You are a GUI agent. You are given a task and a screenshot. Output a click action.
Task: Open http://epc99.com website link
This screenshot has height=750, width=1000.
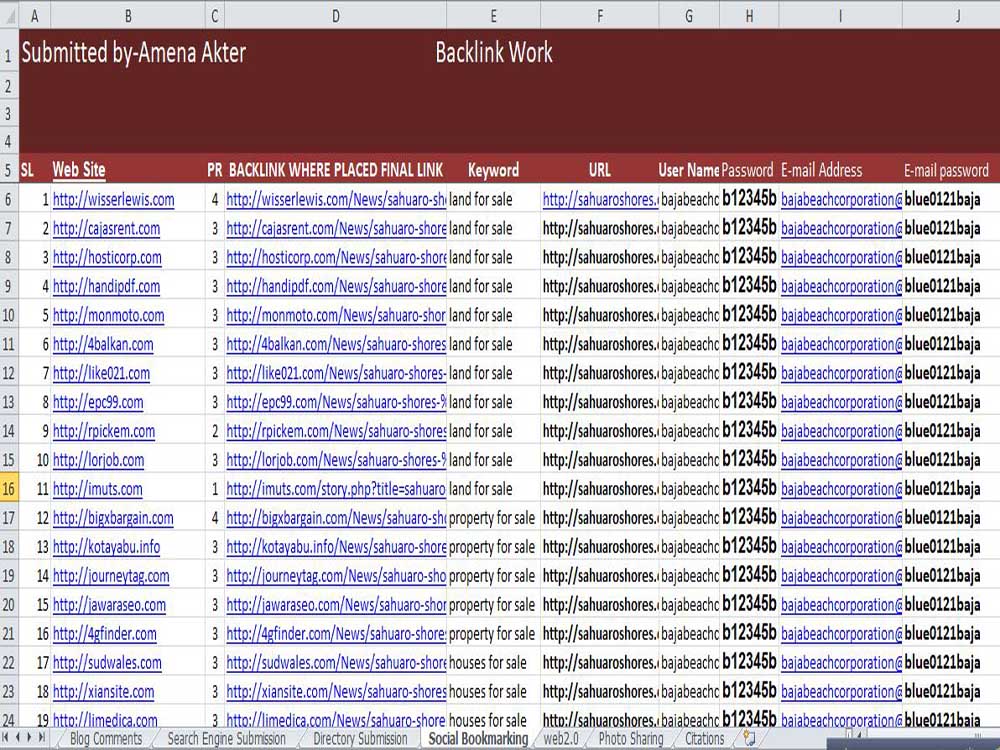(98, 402)
